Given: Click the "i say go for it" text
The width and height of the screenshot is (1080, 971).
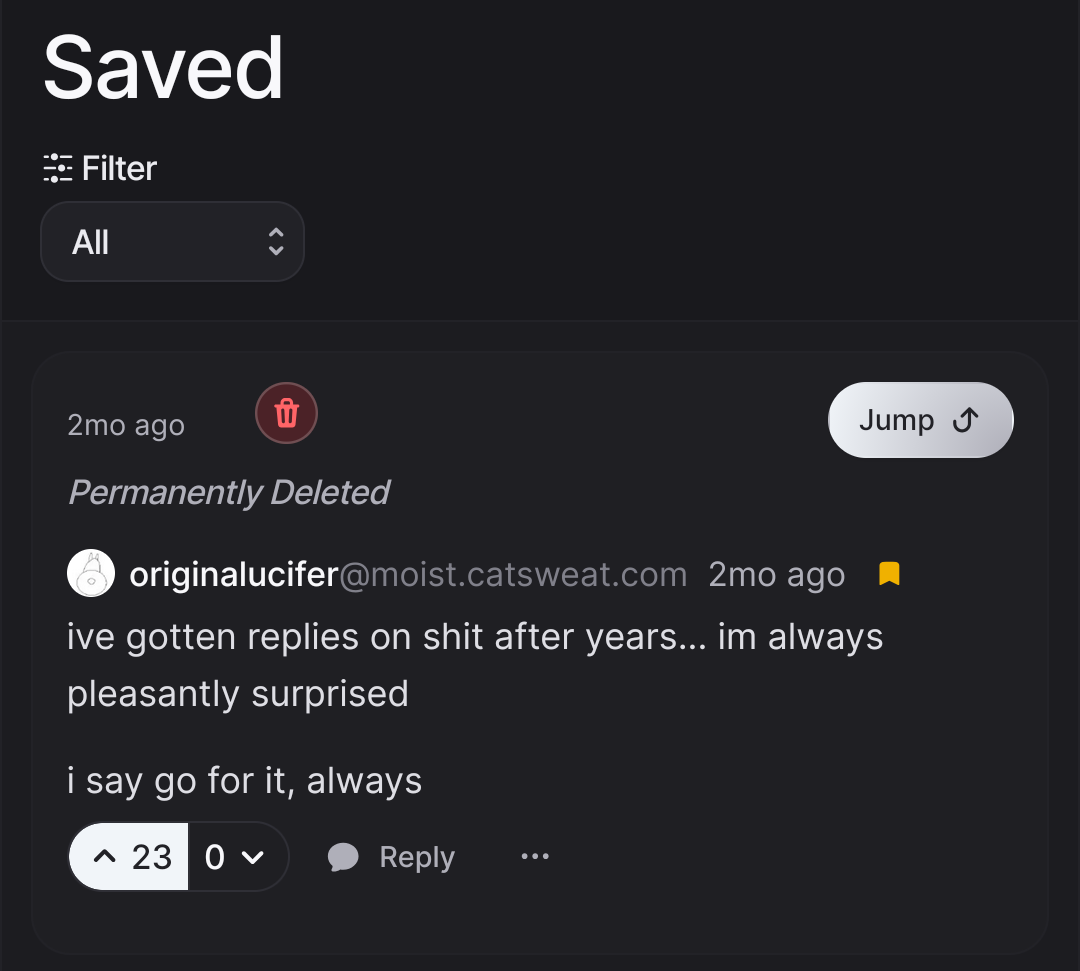Looking at the screenshot, I should click(244, 780).
